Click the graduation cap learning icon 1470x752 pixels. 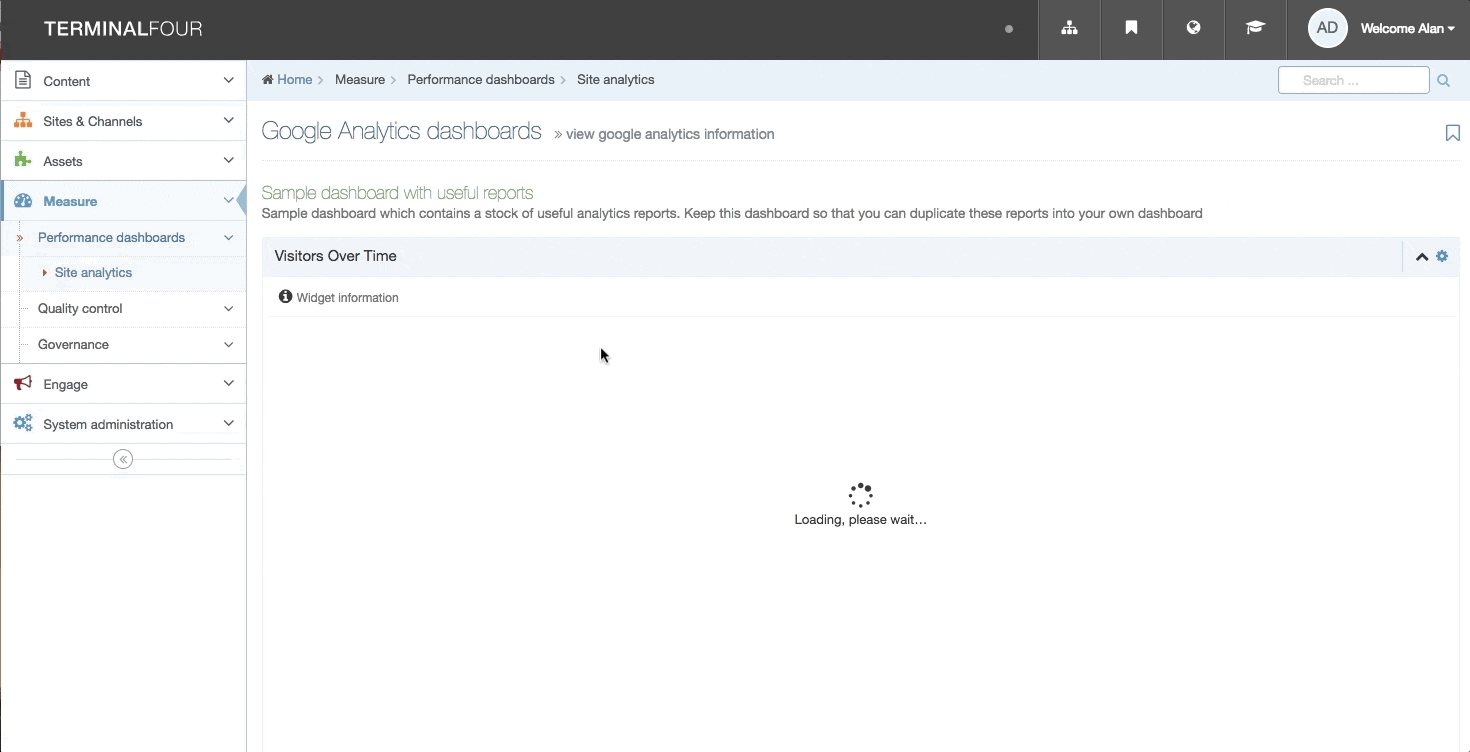[x=1255, y=29]
